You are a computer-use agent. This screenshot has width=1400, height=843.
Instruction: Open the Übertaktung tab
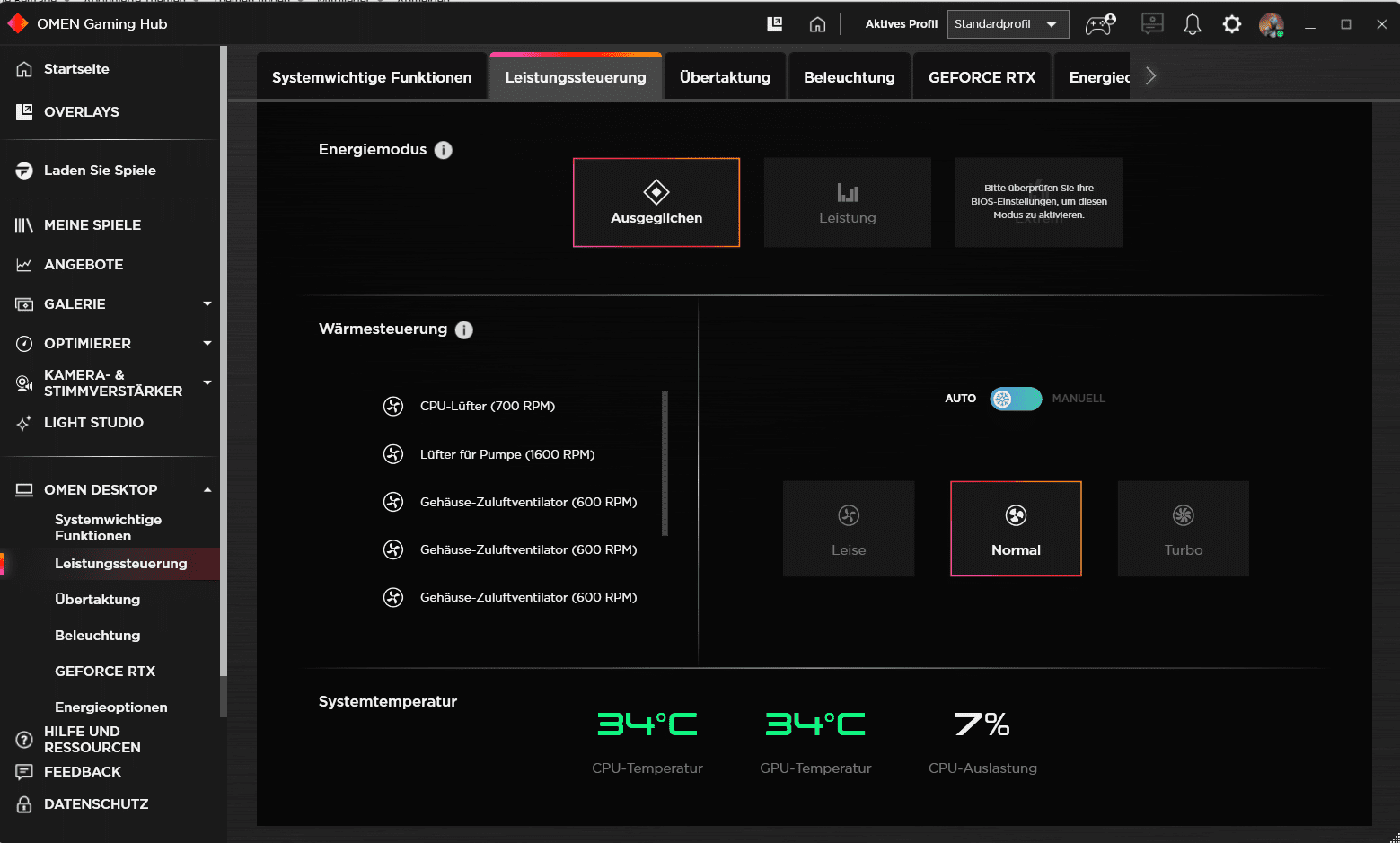[725, 77]
